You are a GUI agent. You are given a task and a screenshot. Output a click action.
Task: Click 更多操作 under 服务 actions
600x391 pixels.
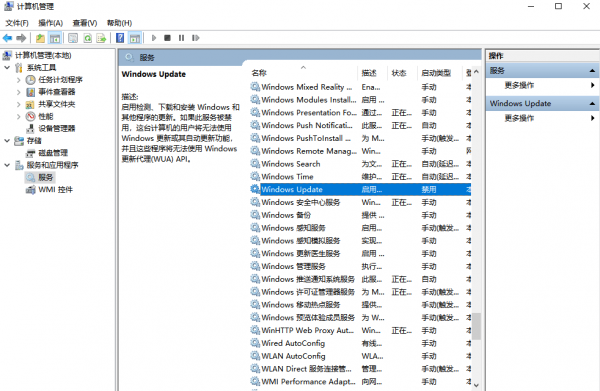[519, 85]
